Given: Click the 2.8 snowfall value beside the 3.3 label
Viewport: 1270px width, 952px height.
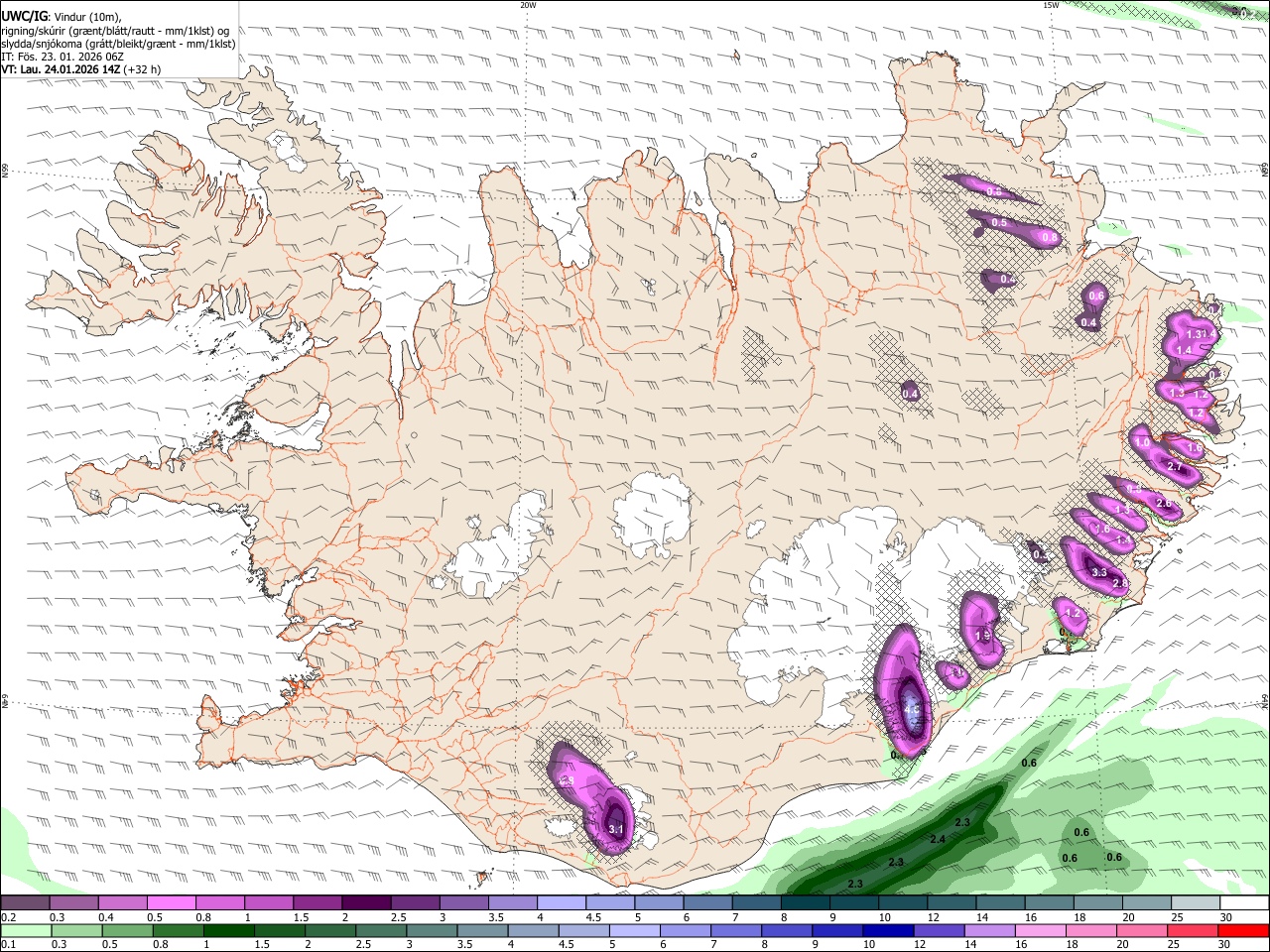Looking at the screenshot, I should (x=1120, y=584).
